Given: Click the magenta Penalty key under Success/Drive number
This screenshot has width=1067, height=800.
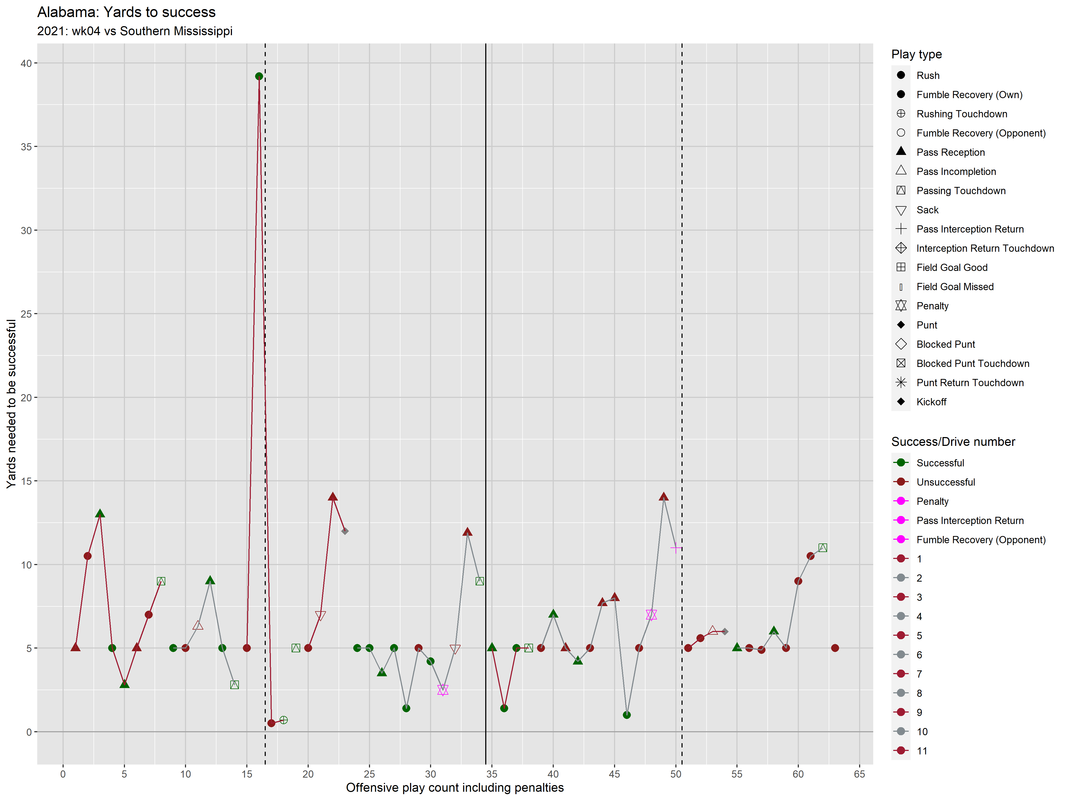Looking at the screenshot, I should [x=901, y=501].
